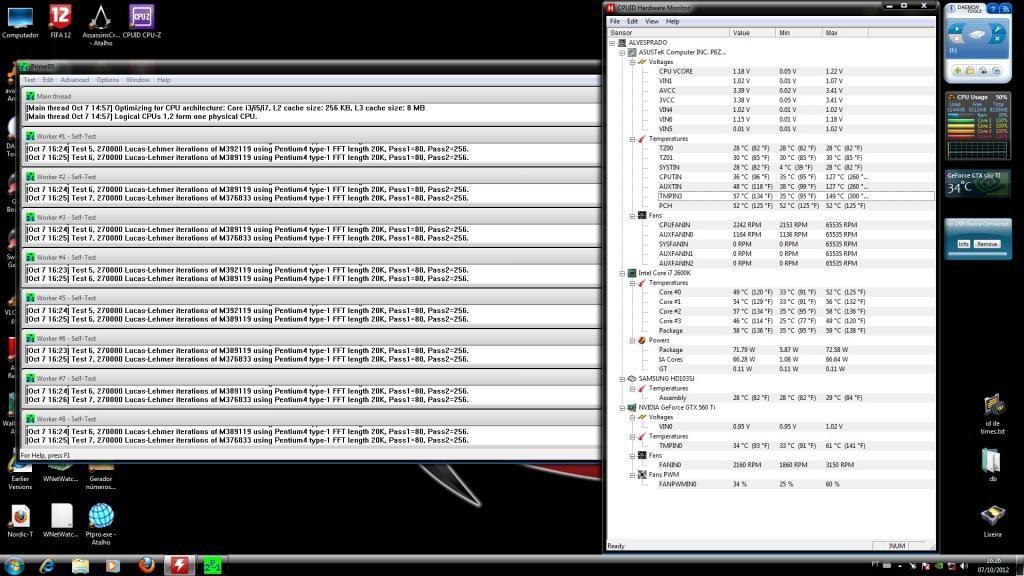Launch the FIFA 12 desktop shortcut
1024x576 pixels.
[x=60, y=22]
